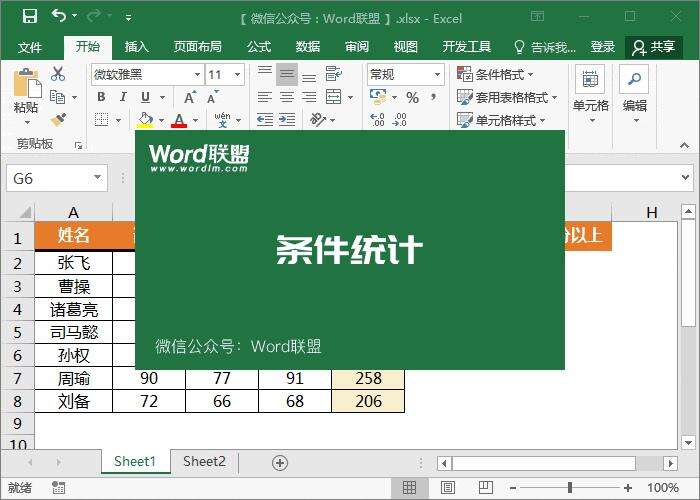The height and width of the screenshot is (500, 700).
Task: Toggle Bold formatting
Action: coord(101,97)
